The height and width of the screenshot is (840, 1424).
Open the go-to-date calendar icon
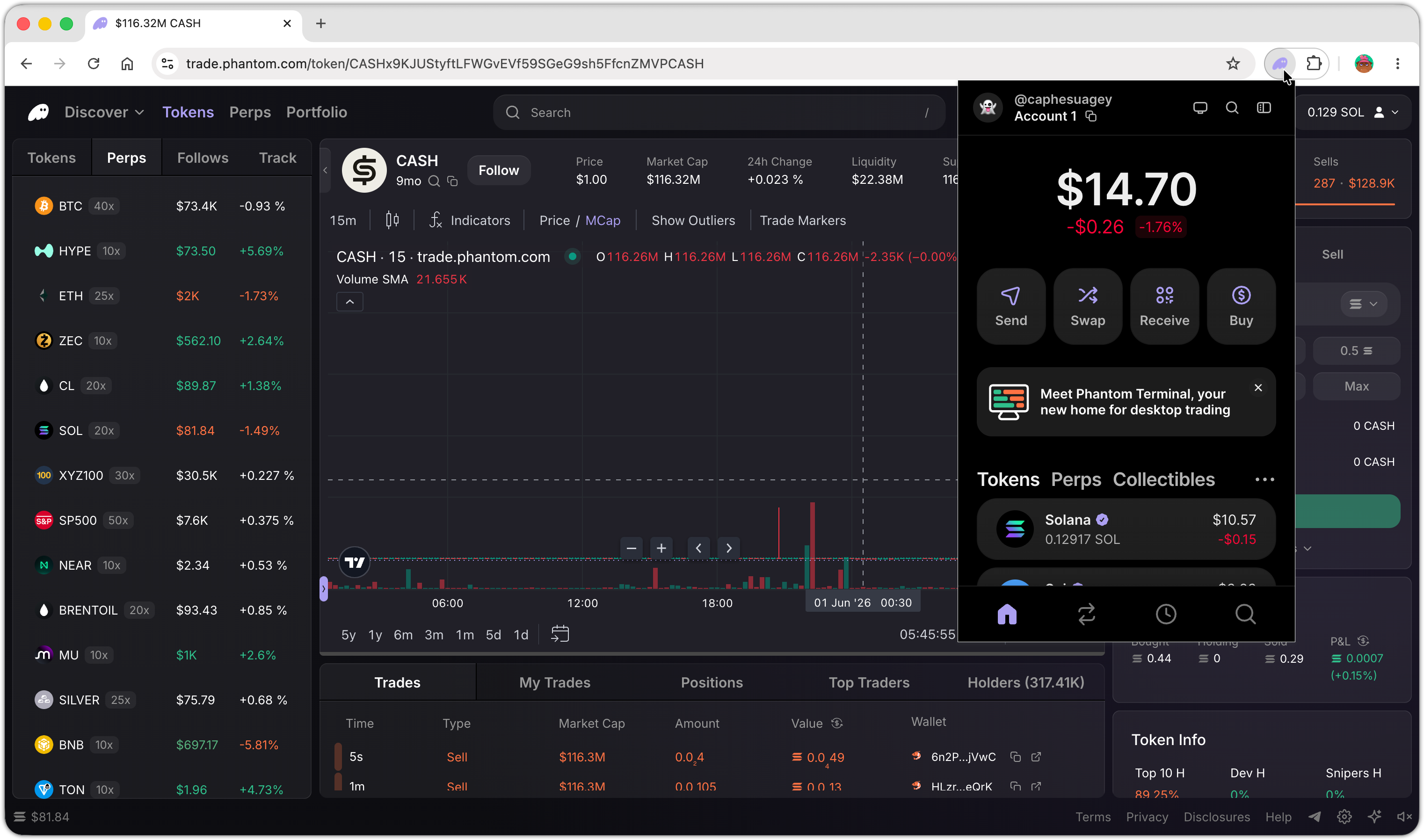[560, 634]
